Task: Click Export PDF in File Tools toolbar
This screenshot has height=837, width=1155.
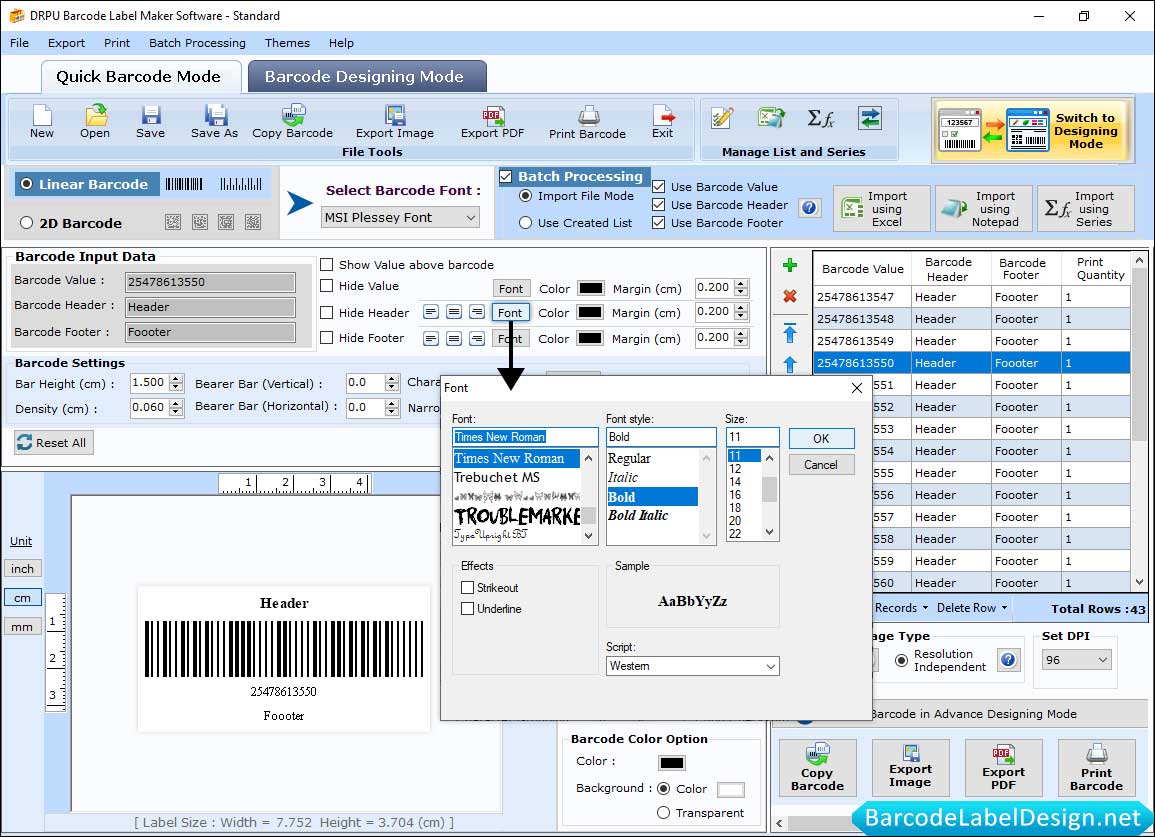Action: pos(492,122)
